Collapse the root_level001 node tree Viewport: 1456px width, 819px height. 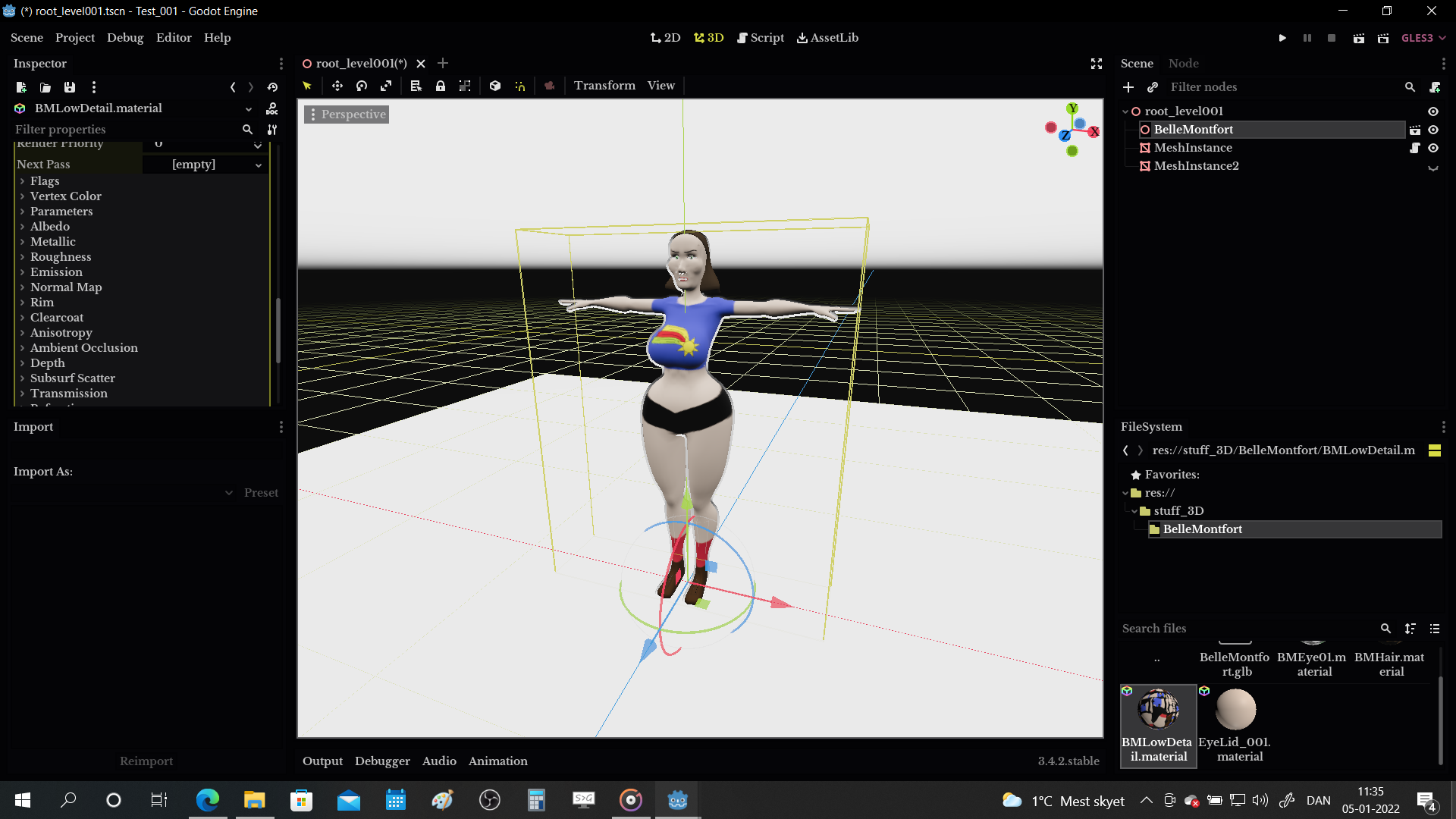click(x=1125, y=111)
